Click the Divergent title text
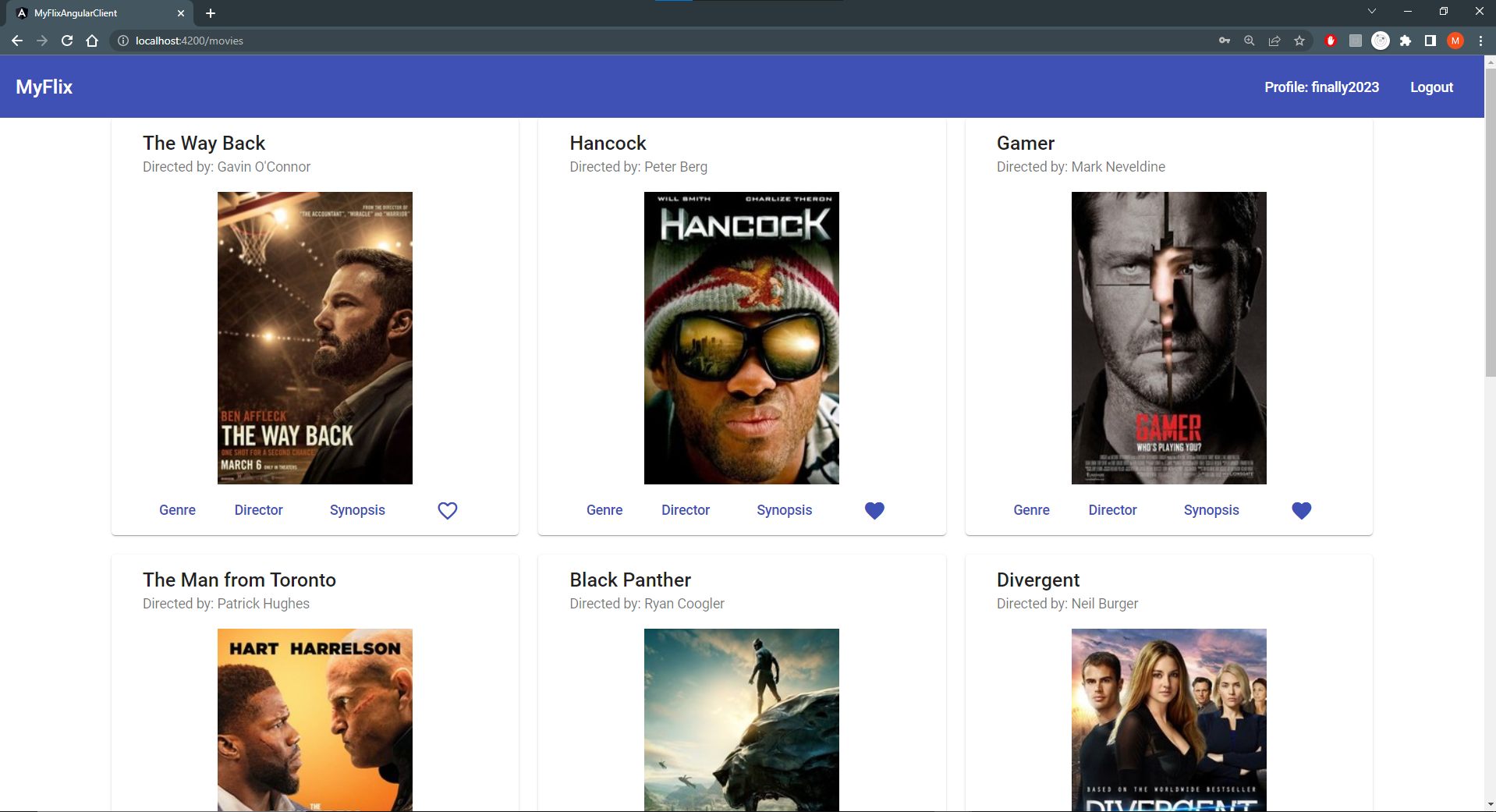Image resolution: width=1496 pixels, height=812 pixels. (x=1038, y=580)
